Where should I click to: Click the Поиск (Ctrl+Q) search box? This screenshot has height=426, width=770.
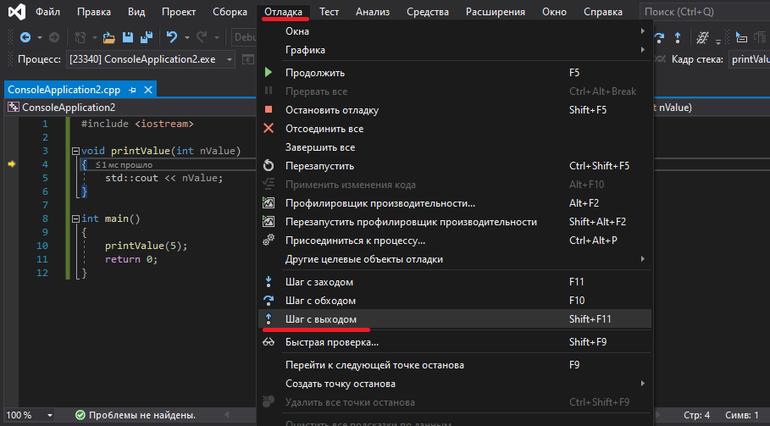pos(705,11)
